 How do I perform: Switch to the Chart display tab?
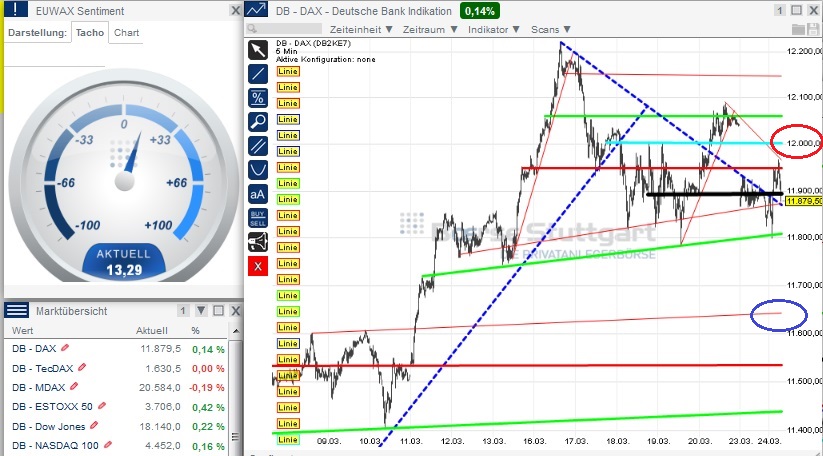tap(126, 33)
